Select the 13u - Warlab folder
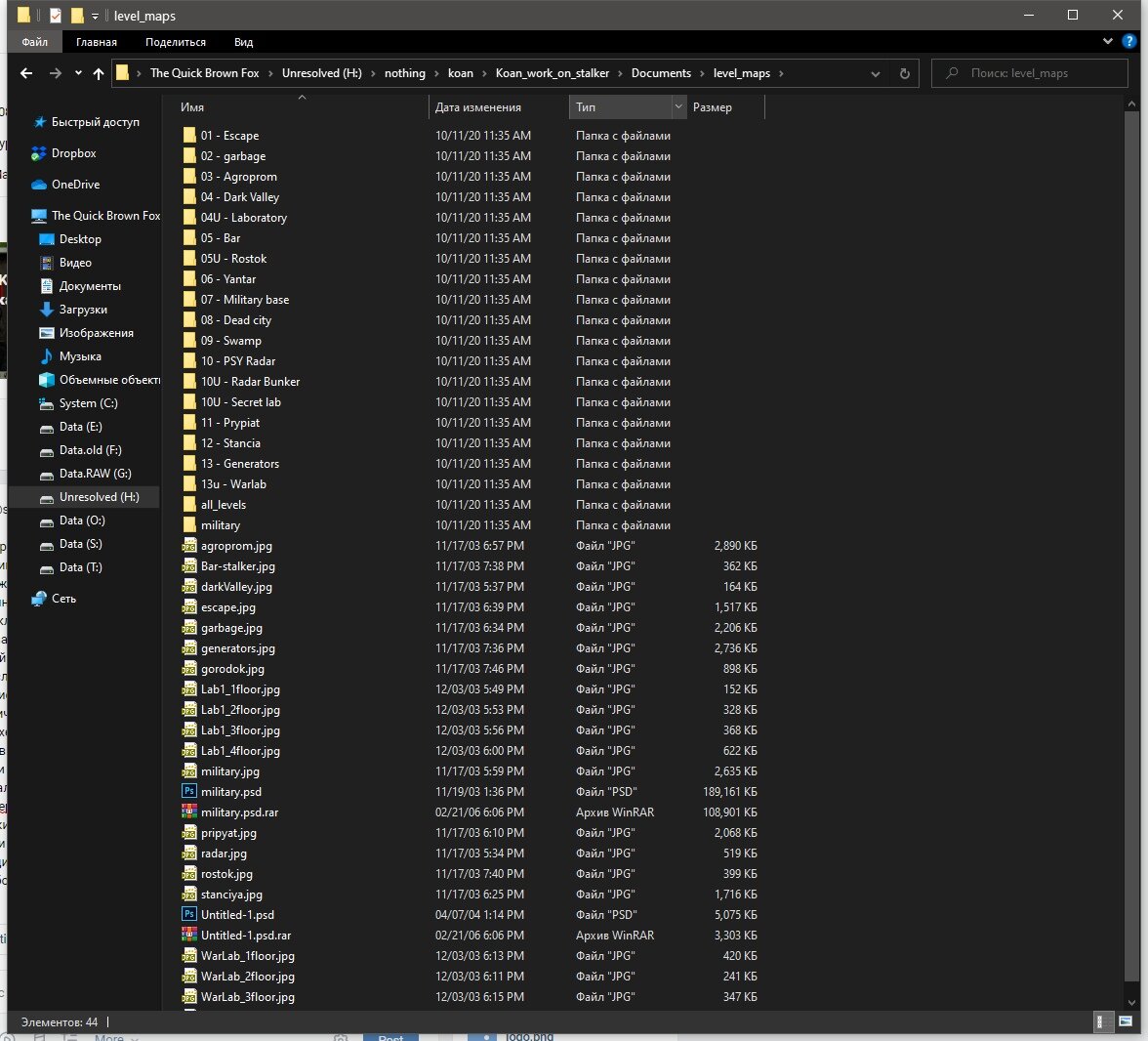The image size is (1148, 1041). [232, 484]
